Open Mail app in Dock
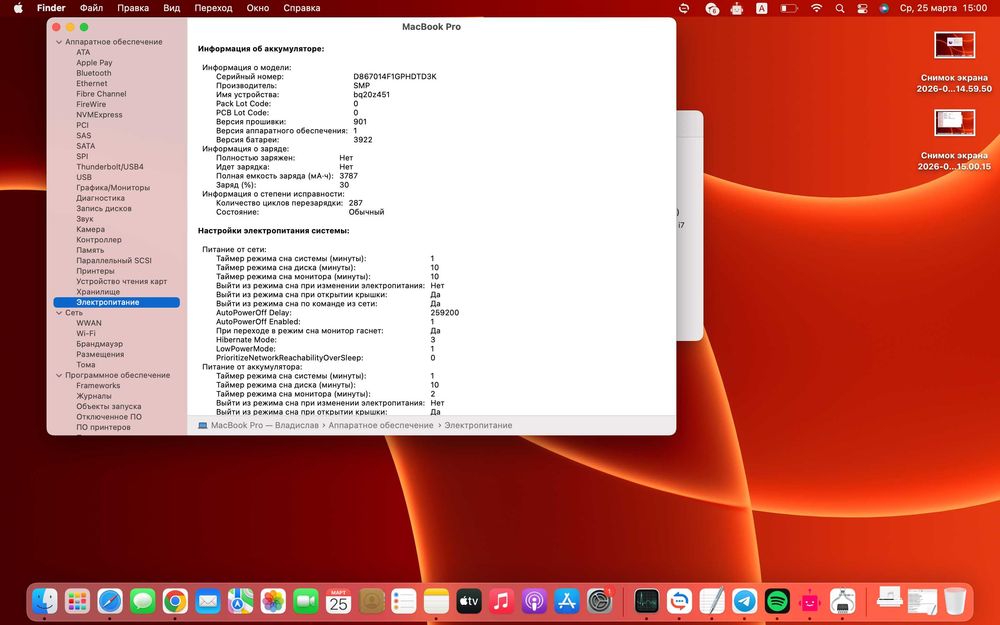 pyautogui.click(x=208, y=601)
